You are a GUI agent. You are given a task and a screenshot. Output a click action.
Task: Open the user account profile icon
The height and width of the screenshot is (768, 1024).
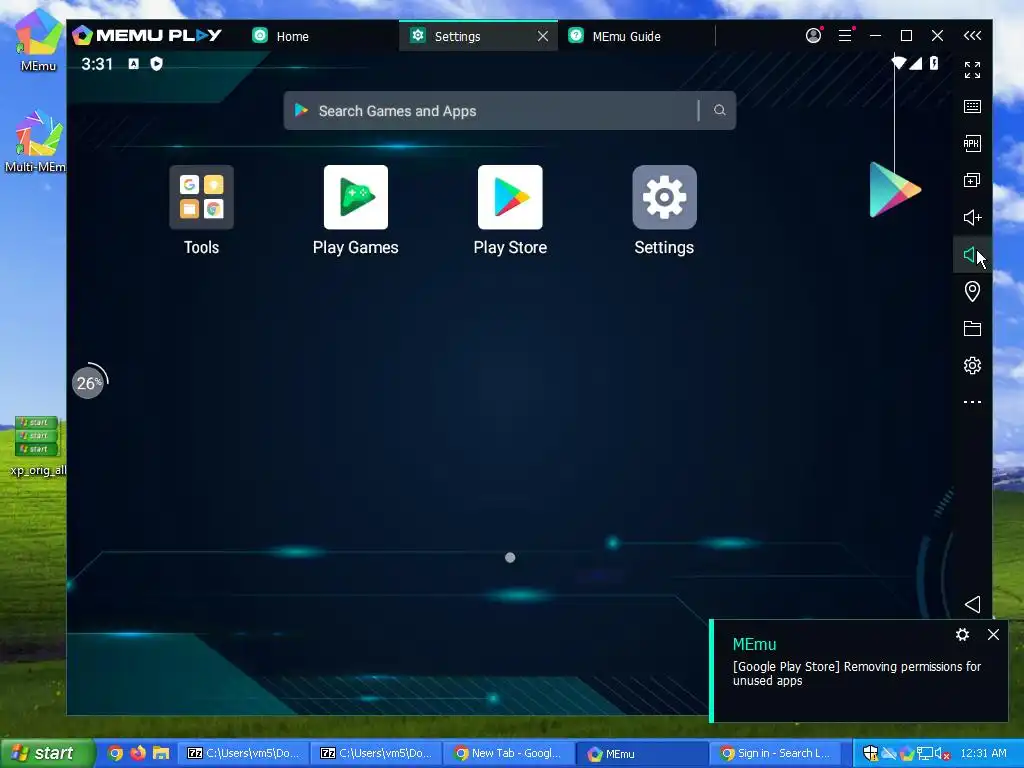pyautogui.click(x=813, y=35)
